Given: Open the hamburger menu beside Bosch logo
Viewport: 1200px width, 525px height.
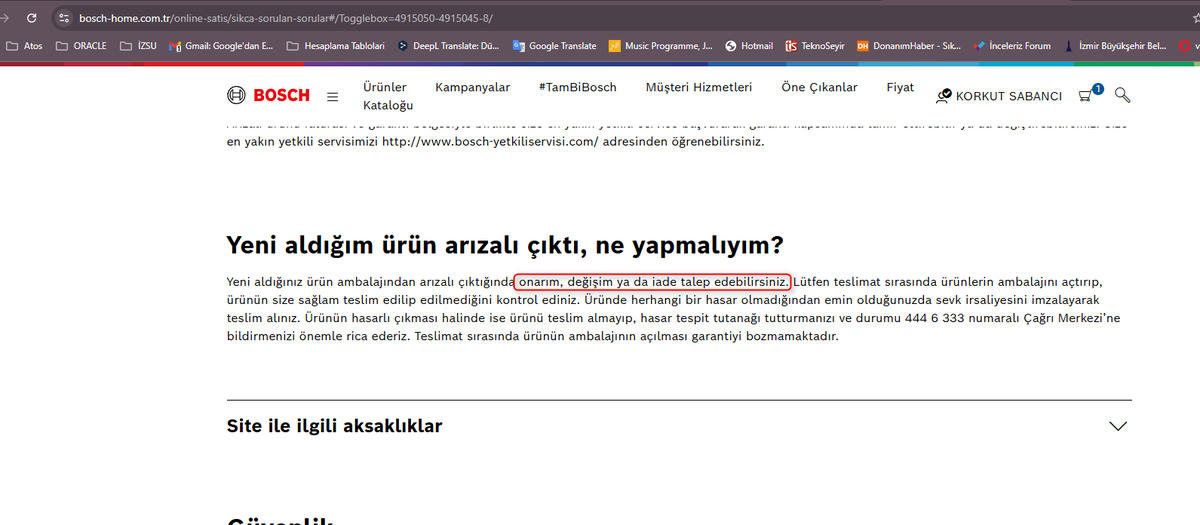Looking at the screenshot, I should coord(333,97).
